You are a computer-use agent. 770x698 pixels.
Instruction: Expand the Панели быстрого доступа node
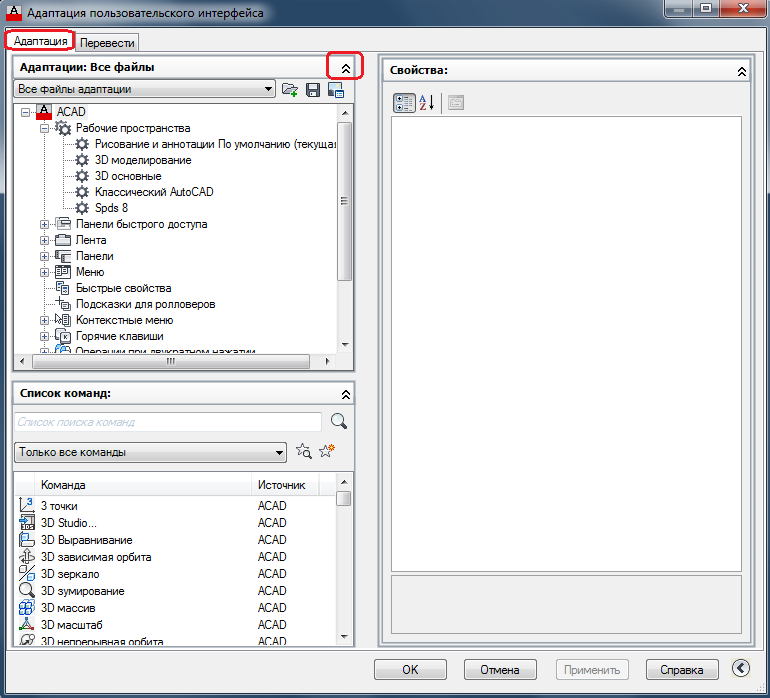pos(44,224)
